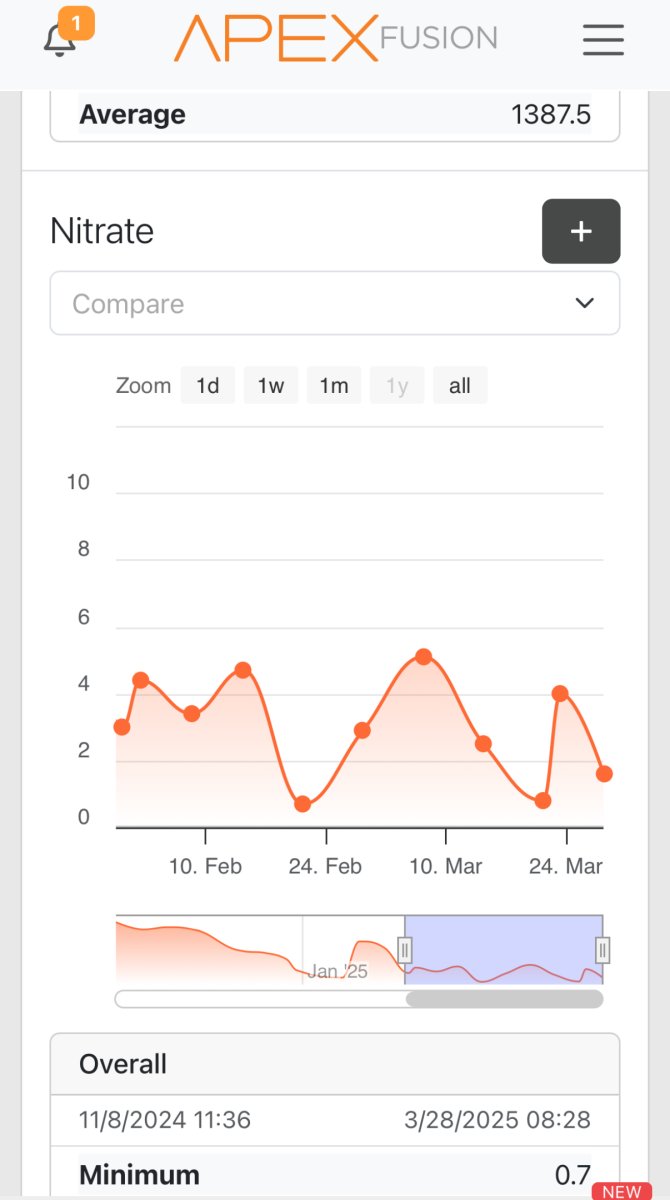Click the highlighted navigator selection range
The image size is (670, 1200).
504,949
